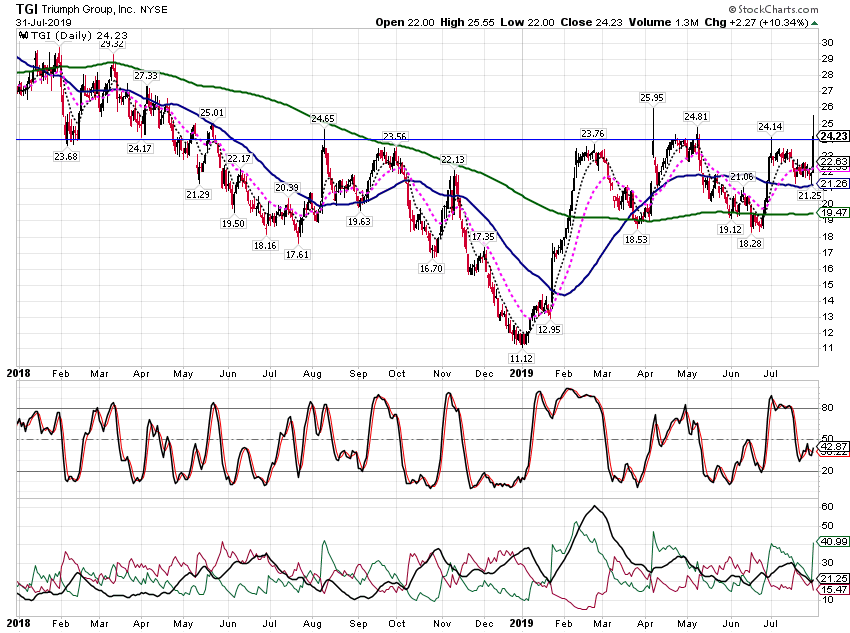850x633 pixels.
Task: Click the 19.50 low price label
Action: tap(233, 223)
